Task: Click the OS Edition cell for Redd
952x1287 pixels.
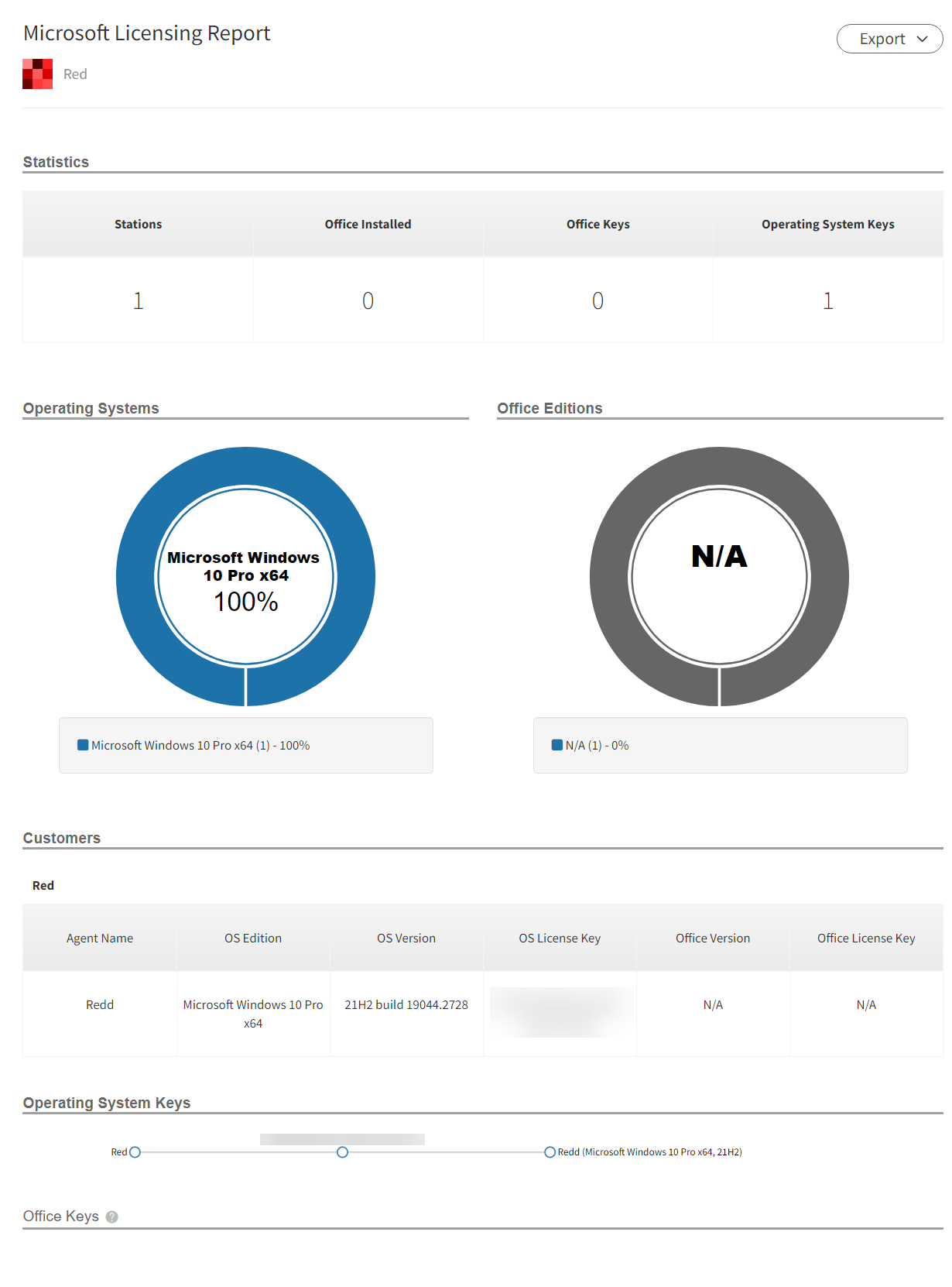Action: click(253, 1014)
